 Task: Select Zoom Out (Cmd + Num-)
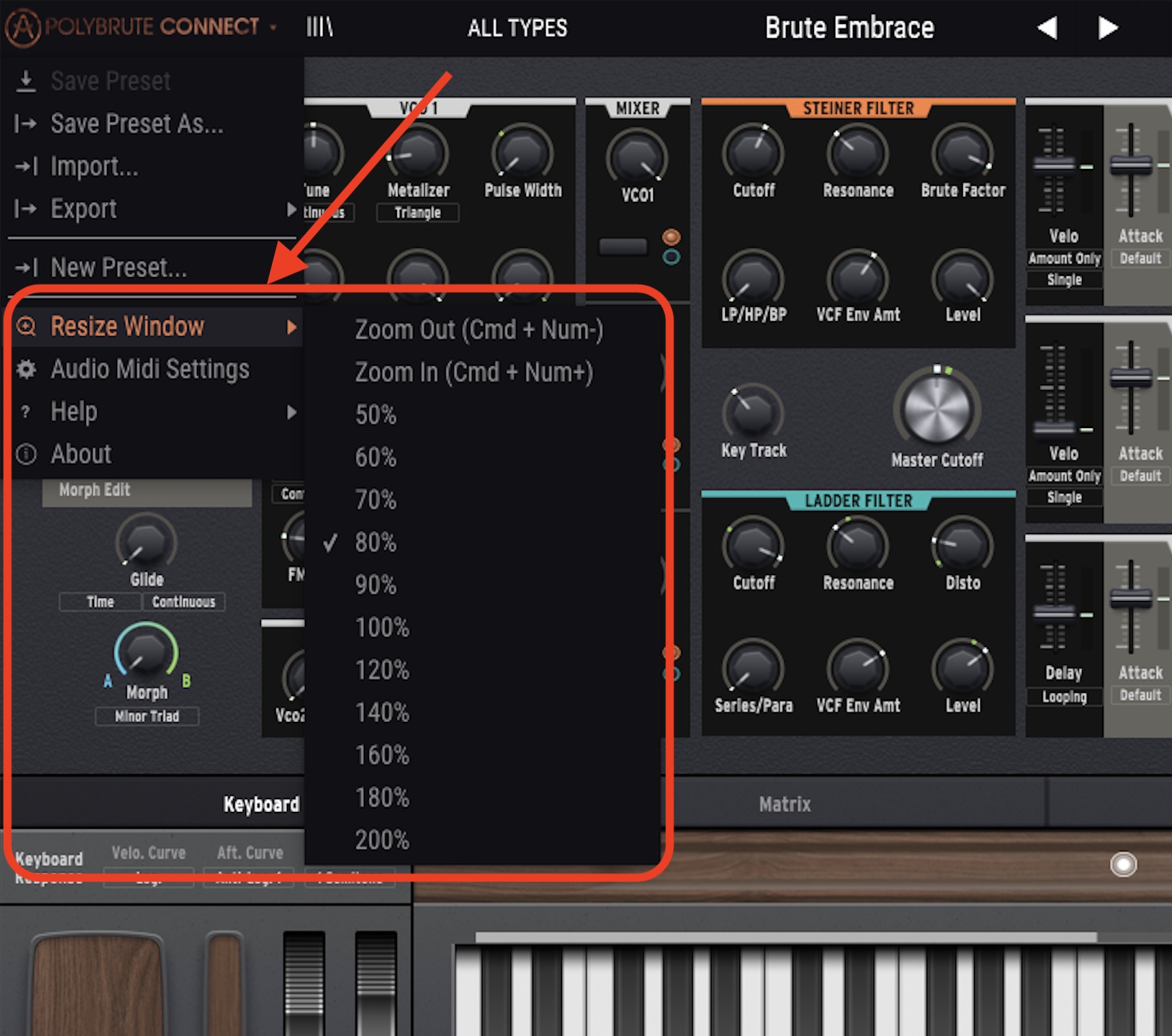point(482,330)
